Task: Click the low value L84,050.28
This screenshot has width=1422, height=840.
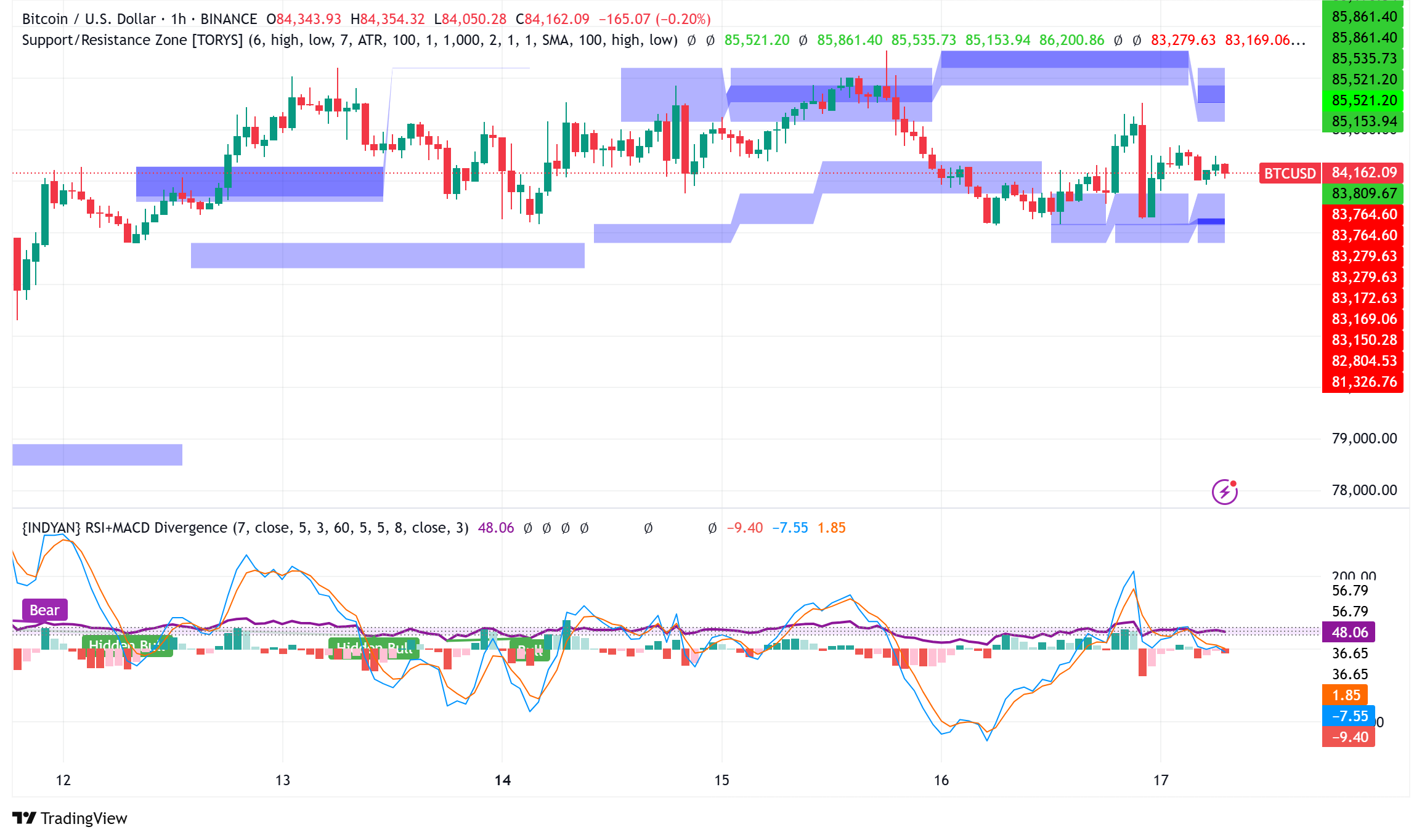Action: [470, 19]
